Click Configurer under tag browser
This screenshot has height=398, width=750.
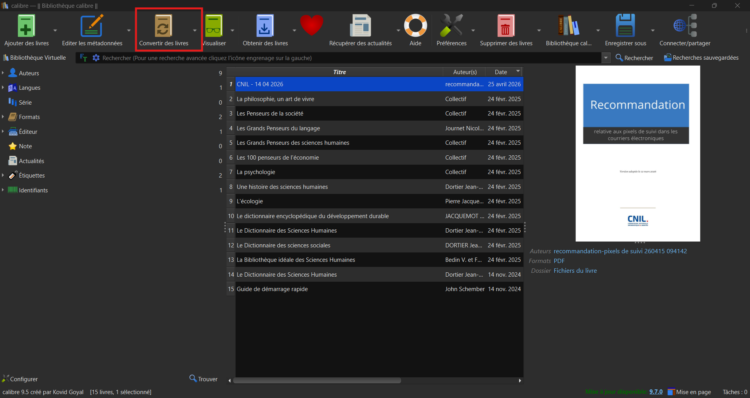tap(20, 379)
